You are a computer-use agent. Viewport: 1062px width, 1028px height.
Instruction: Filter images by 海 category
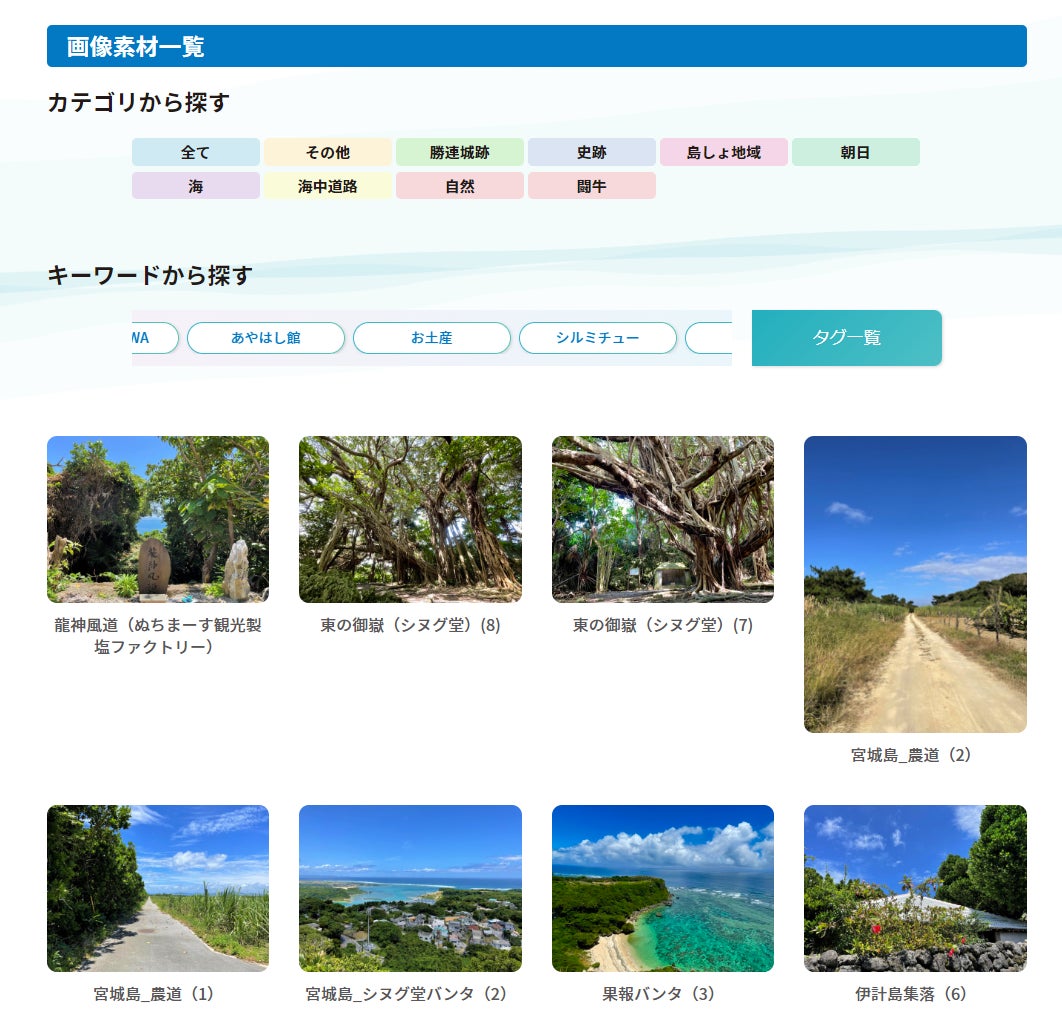(x=195, y=185)
